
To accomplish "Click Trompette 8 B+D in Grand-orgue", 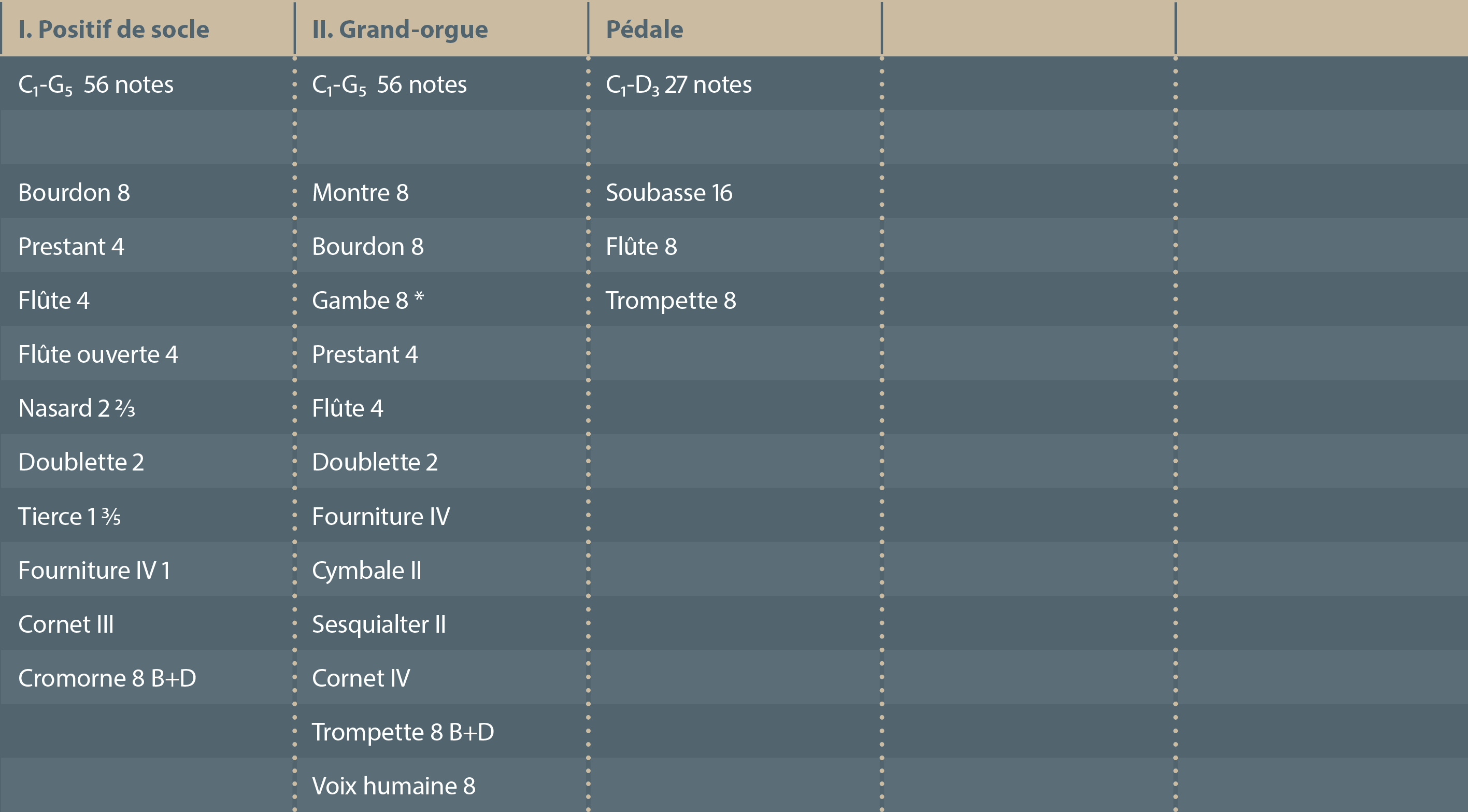I will pyautogui.click(x=402, y=732).
